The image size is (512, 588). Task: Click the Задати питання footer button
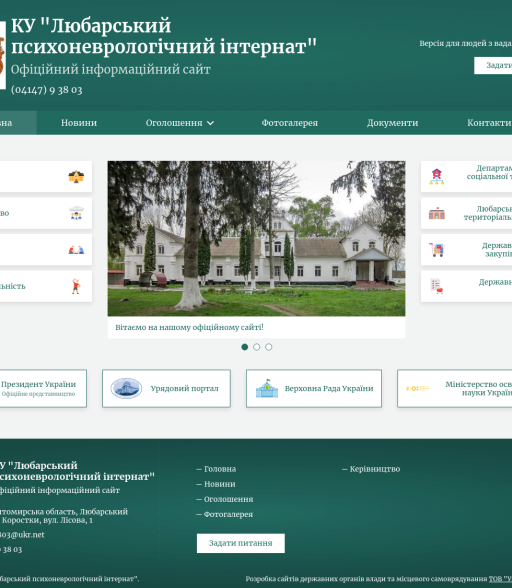click(x=241, y=543)
